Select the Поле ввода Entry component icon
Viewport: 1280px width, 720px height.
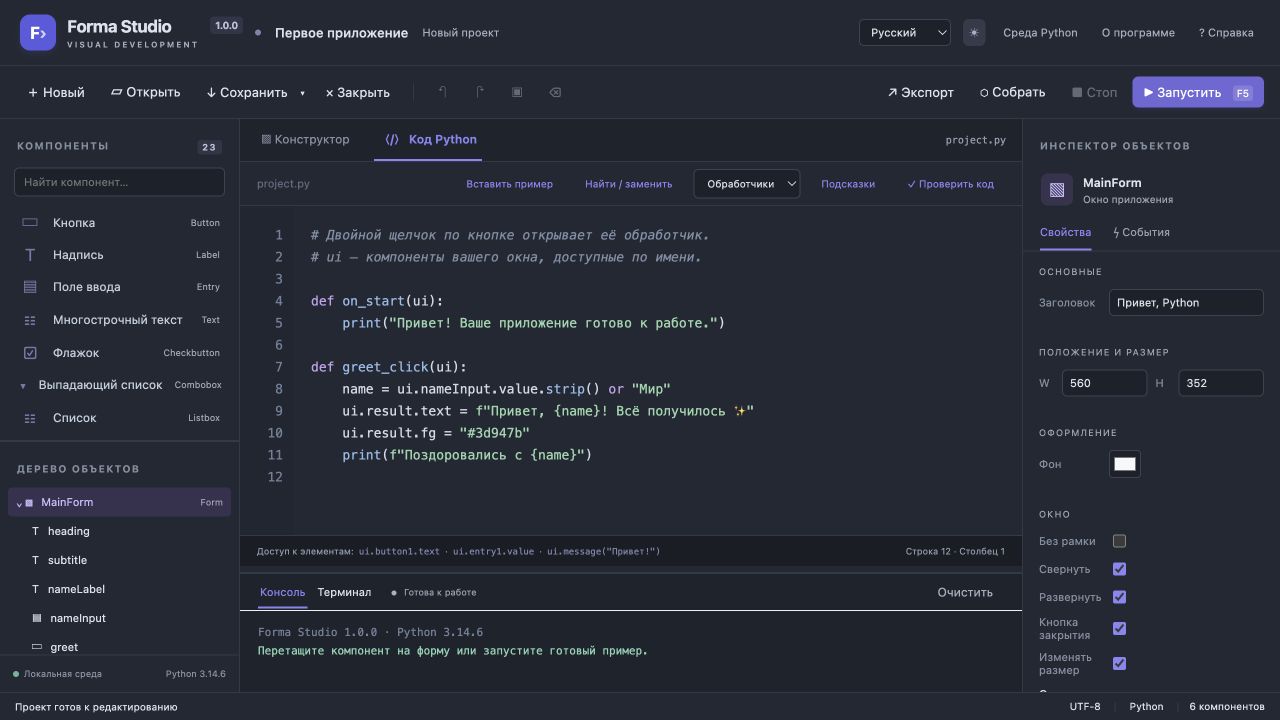click(x=30, y=287)
